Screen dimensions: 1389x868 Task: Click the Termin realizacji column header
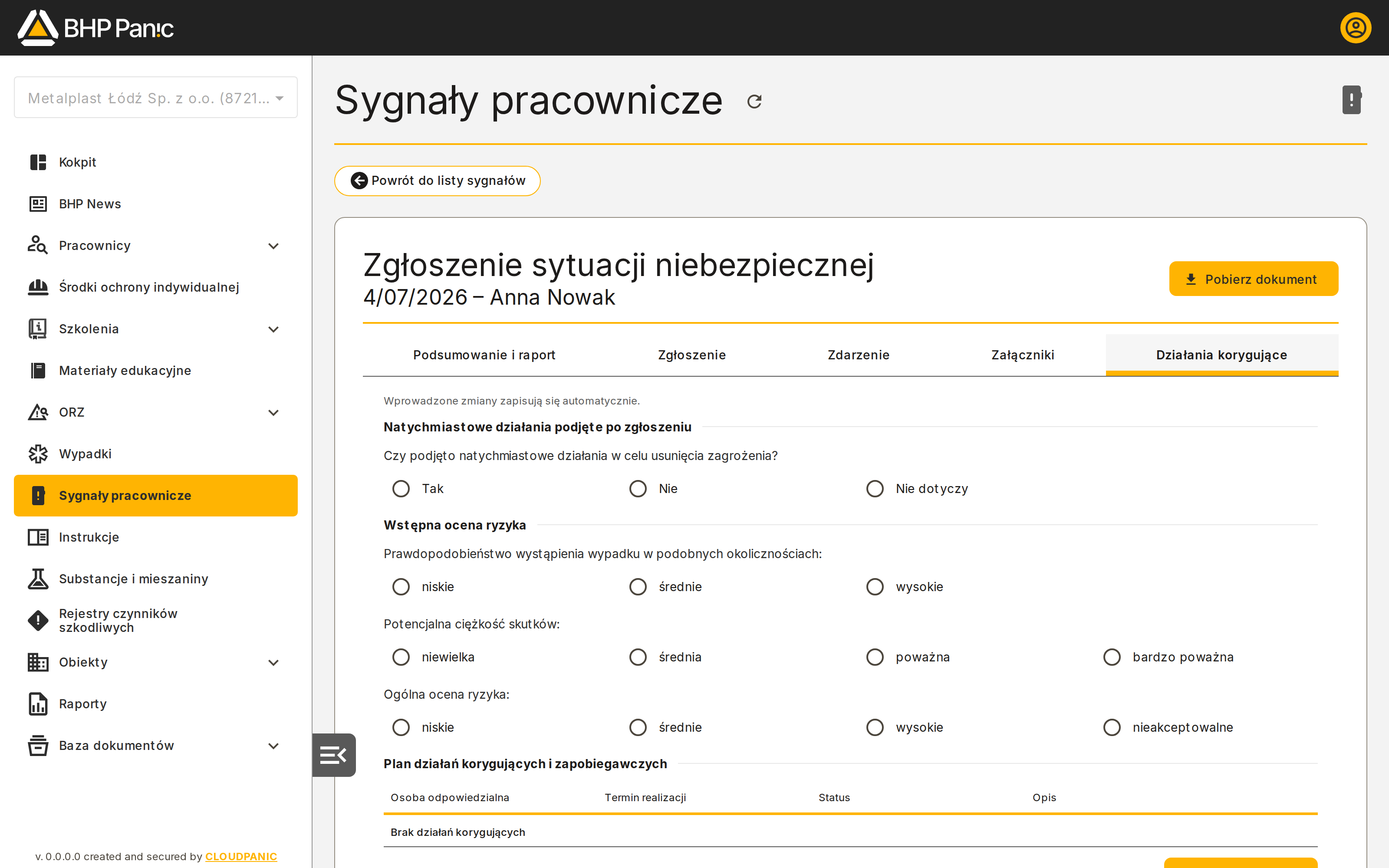(645, 797)
